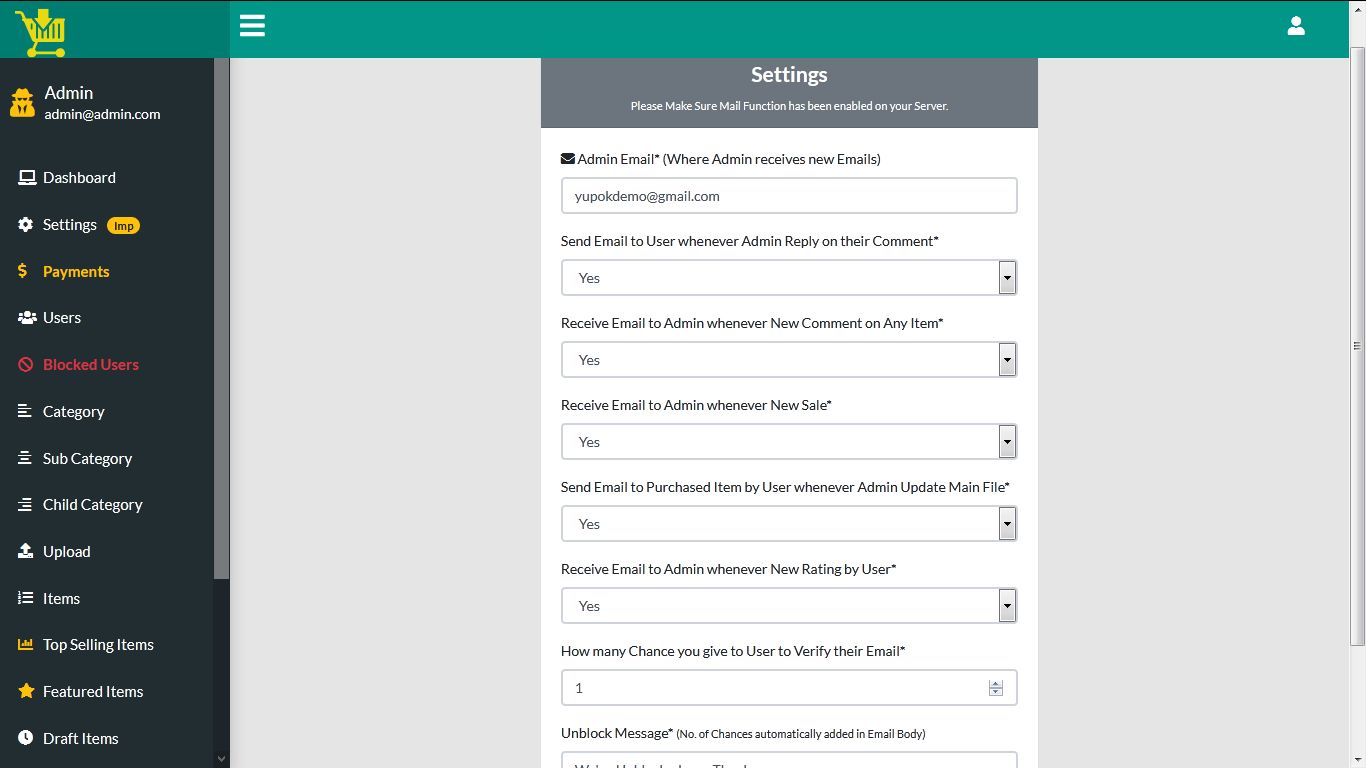Open Child Category in the sidebar

pyautogui.click(x=92, y=505)
